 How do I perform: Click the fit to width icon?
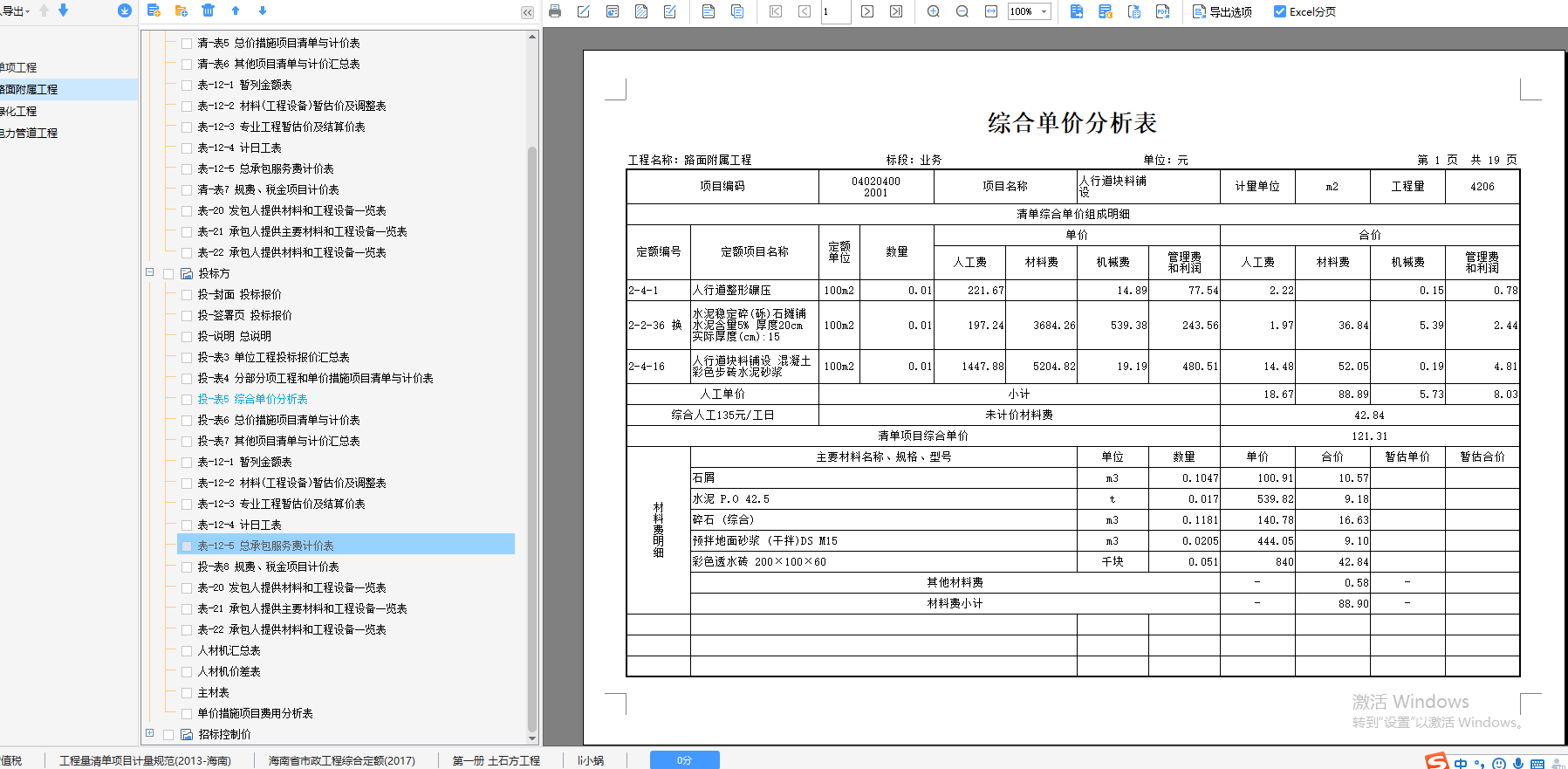point(991,11)
